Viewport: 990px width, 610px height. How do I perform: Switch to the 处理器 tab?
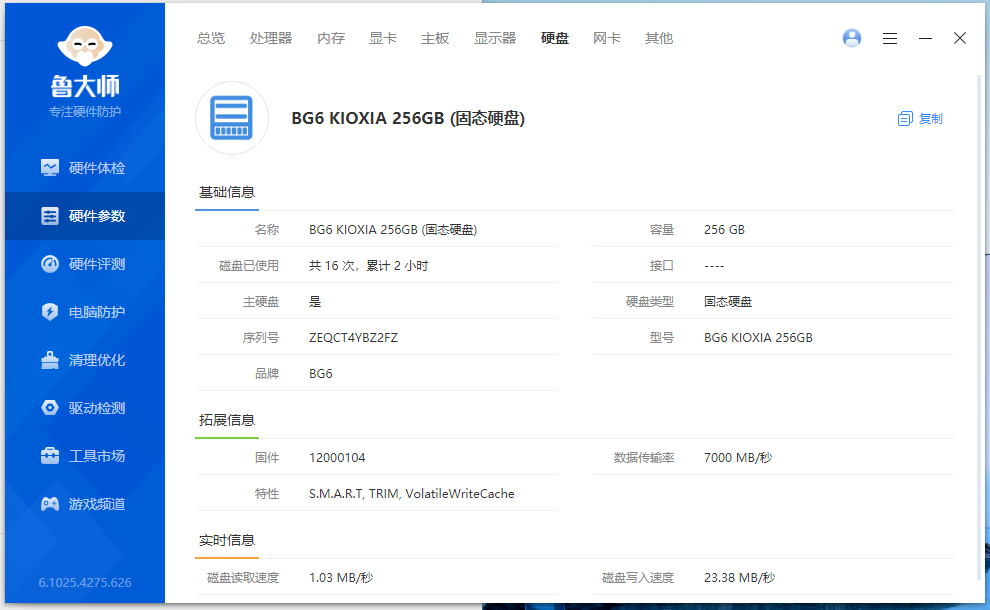(x=270, y=38)
